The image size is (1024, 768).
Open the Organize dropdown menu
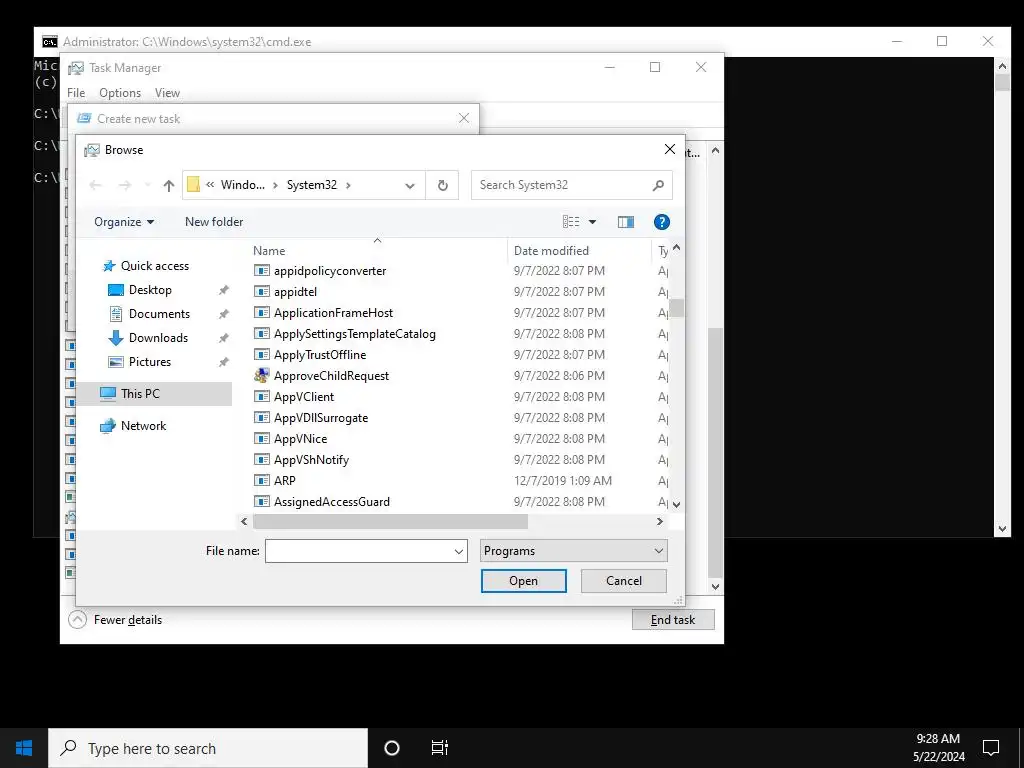tap(124, 222)
